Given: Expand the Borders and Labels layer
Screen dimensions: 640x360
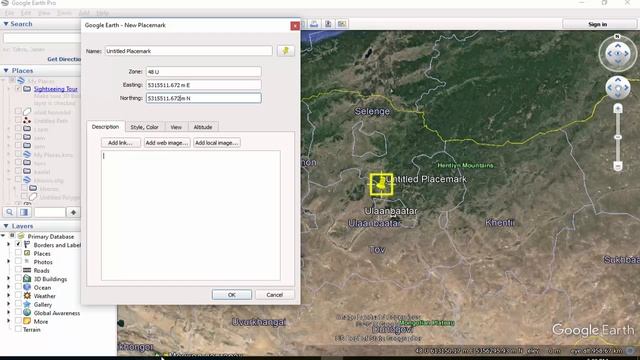Looking at the screenshot, I should 9,244.
